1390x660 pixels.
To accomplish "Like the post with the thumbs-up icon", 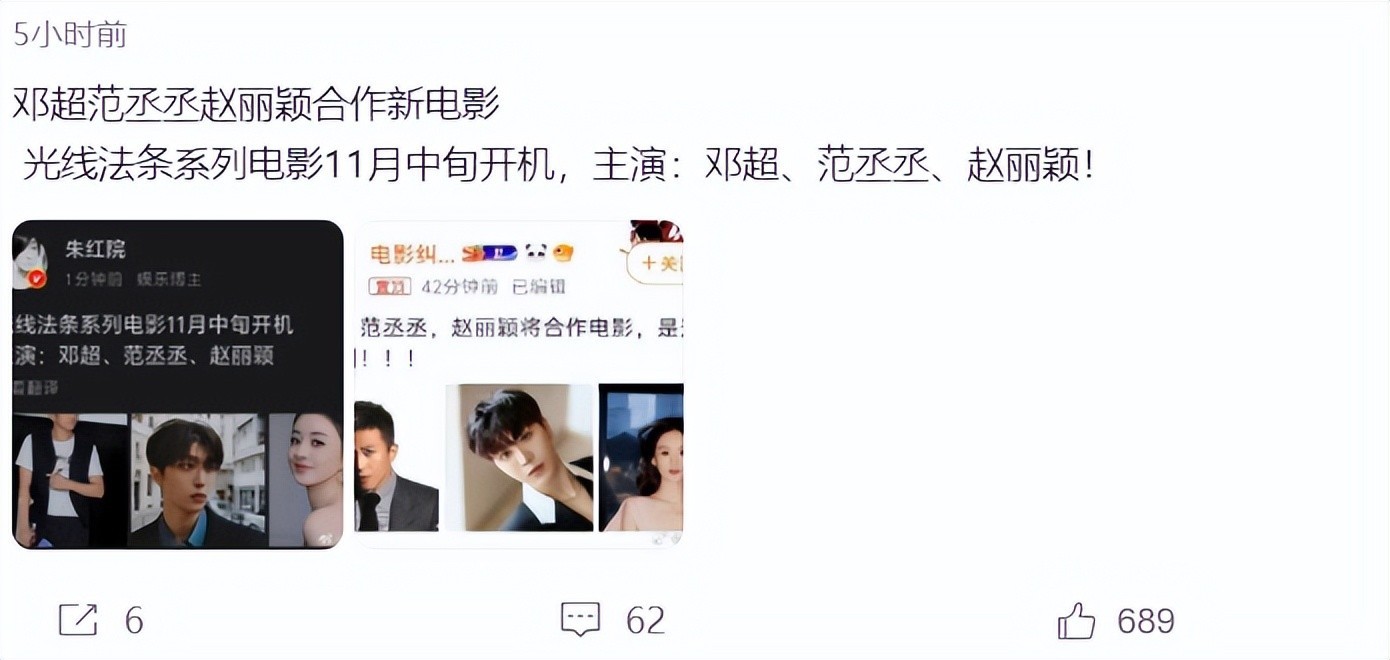I will (1076, 621).
